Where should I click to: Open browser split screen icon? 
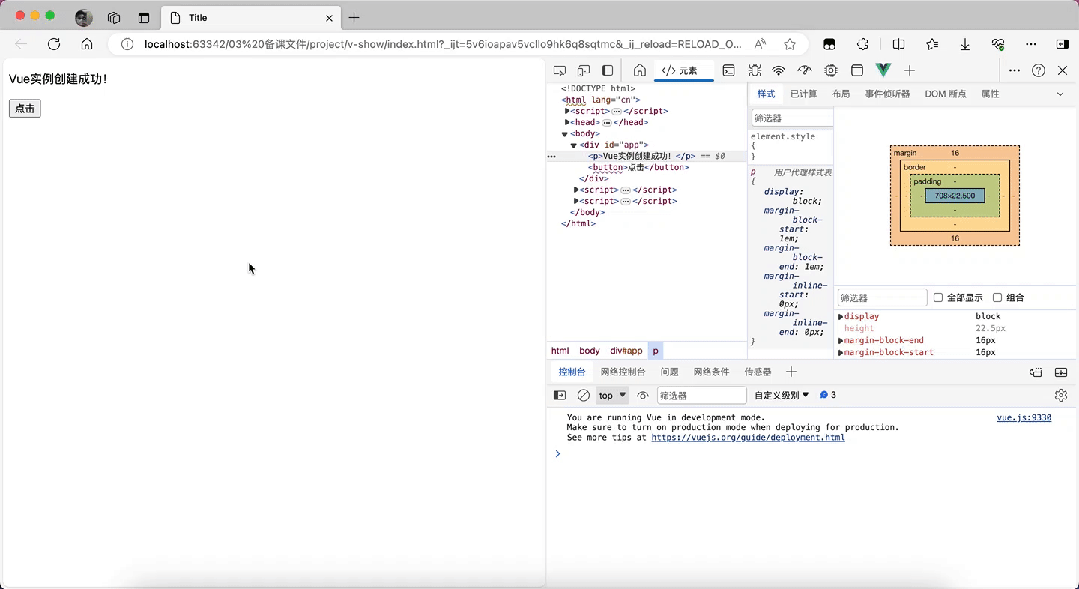(x=898, y=44)
